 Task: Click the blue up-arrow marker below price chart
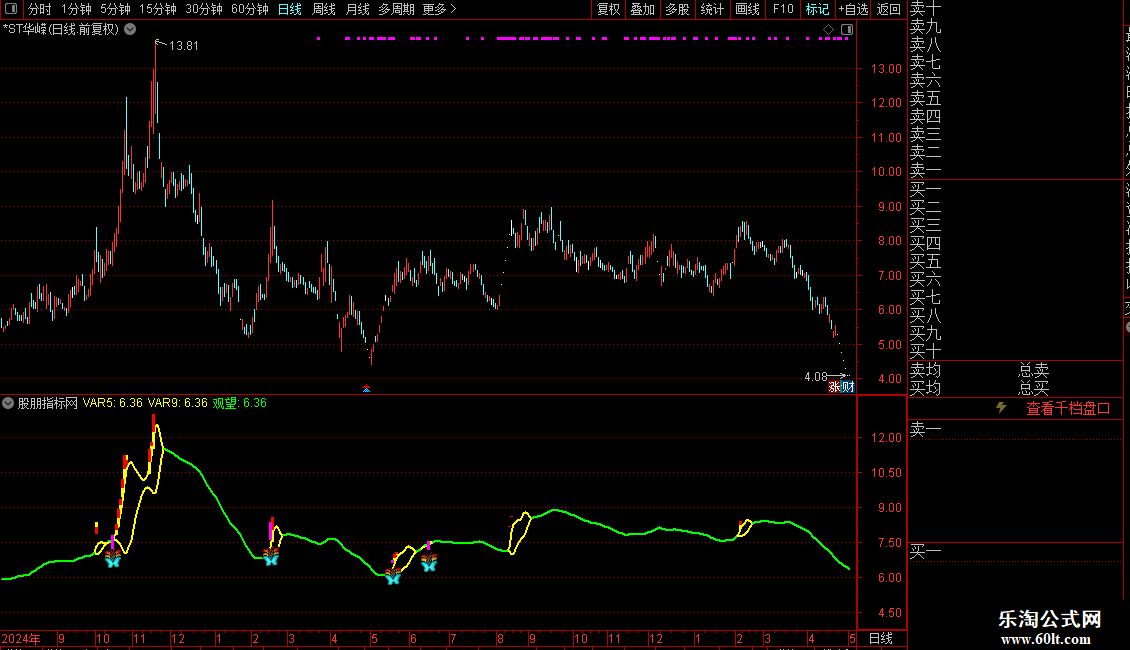(x=366, y=388)
